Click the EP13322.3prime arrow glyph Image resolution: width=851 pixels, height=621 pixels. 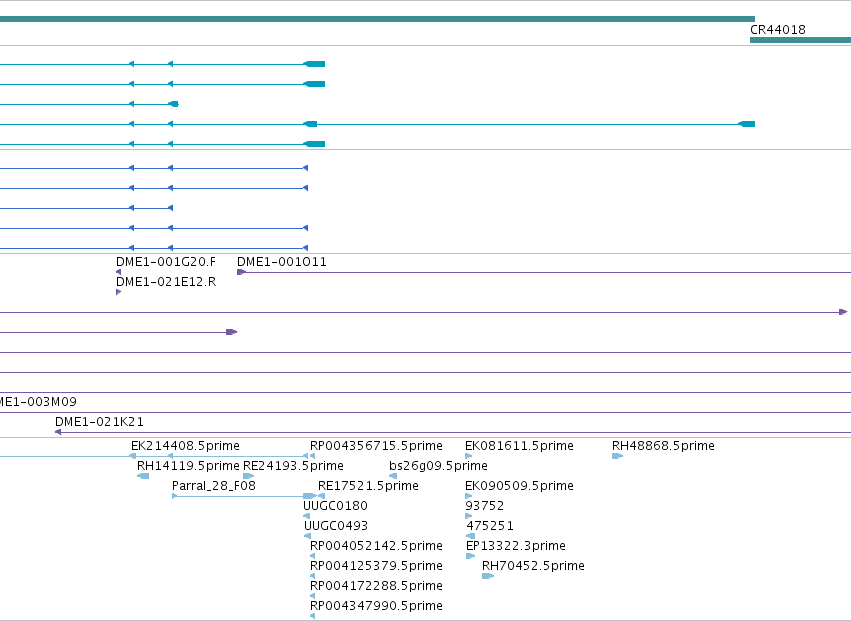tap(471, 556)
